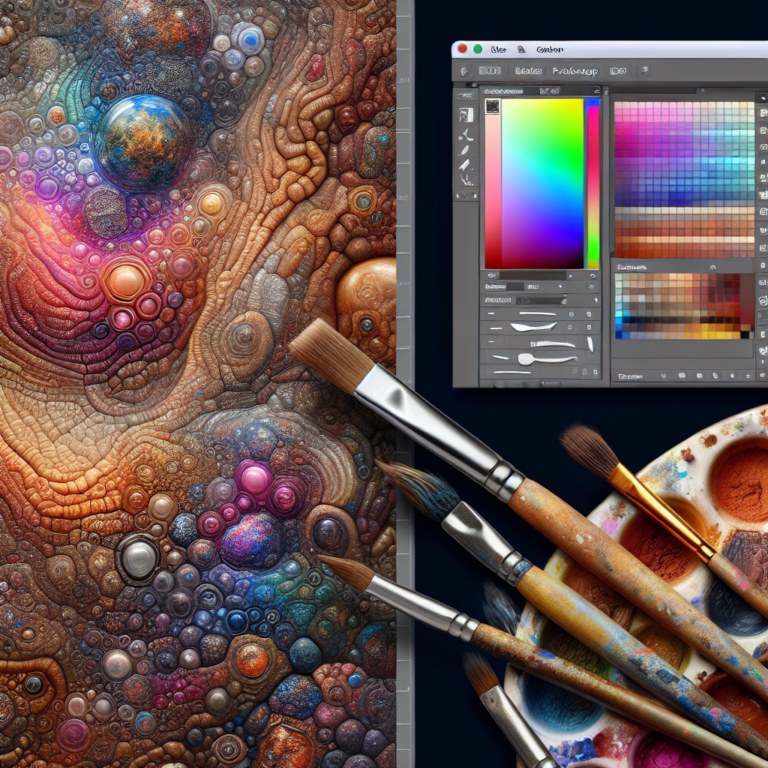Pick a color in the large spectrum field

tap(542, 183)
